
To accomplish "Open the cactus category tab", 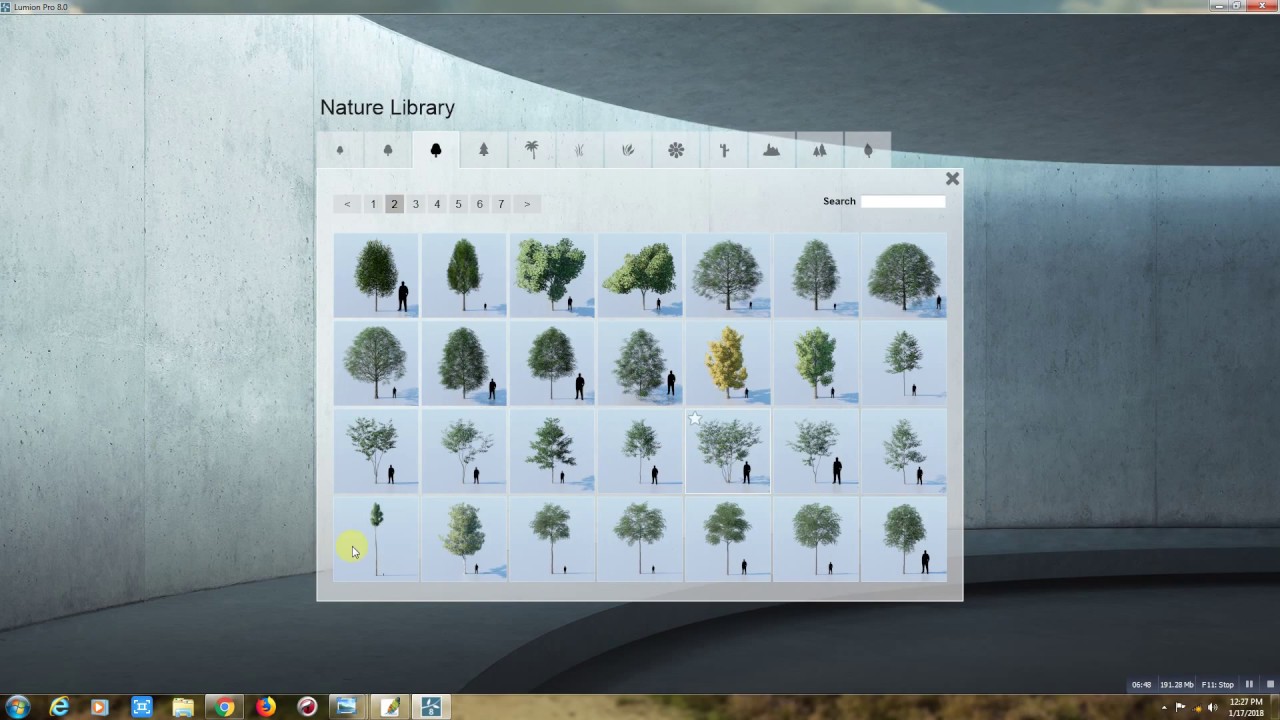I will 724,150.
